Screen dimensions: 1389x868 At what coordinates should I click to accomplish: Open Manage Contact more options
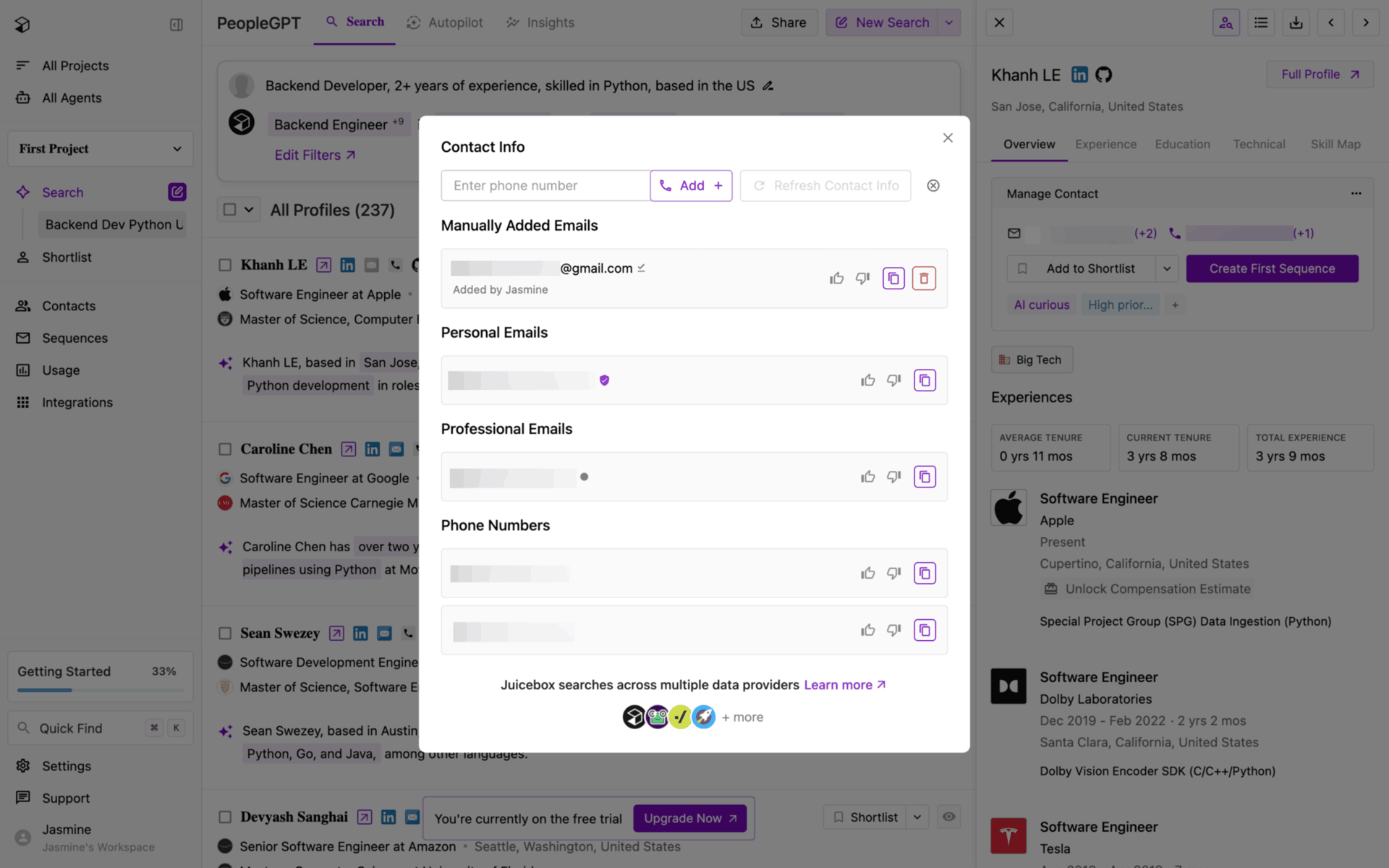[1356, 193]
